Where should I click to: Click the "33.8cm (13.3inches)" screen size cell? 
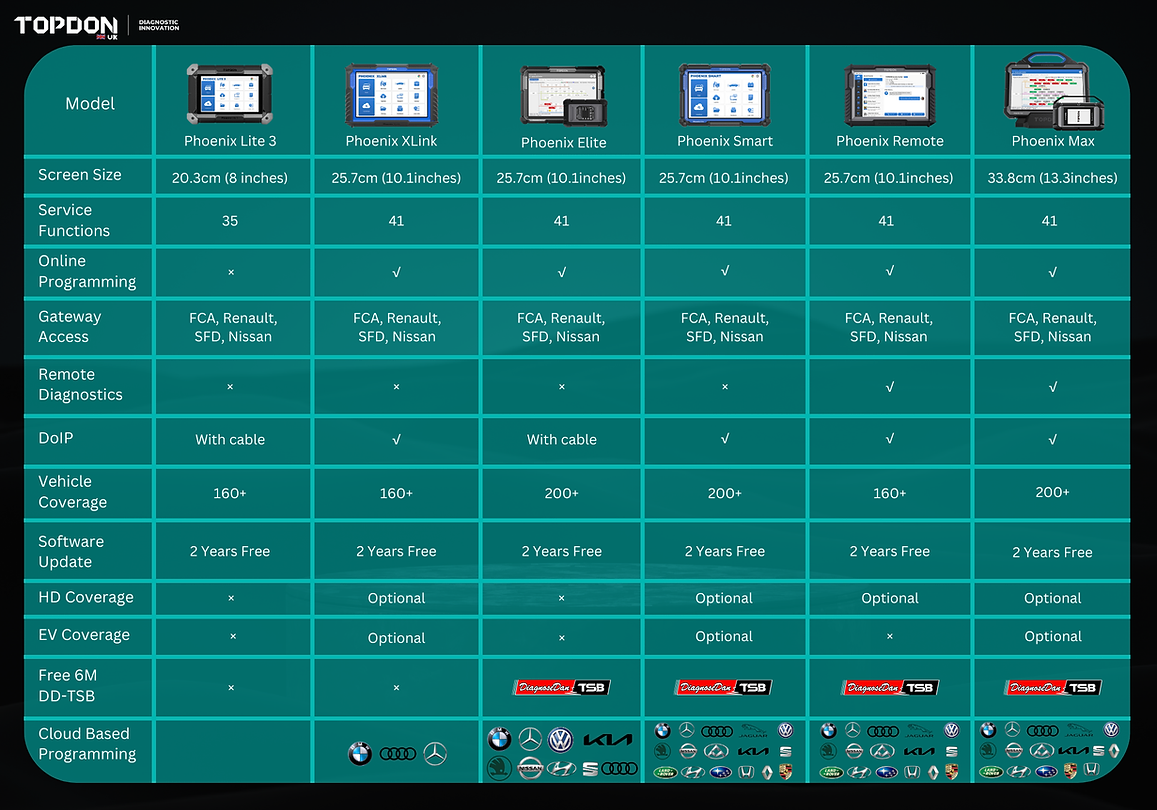tap(1052, 178)
